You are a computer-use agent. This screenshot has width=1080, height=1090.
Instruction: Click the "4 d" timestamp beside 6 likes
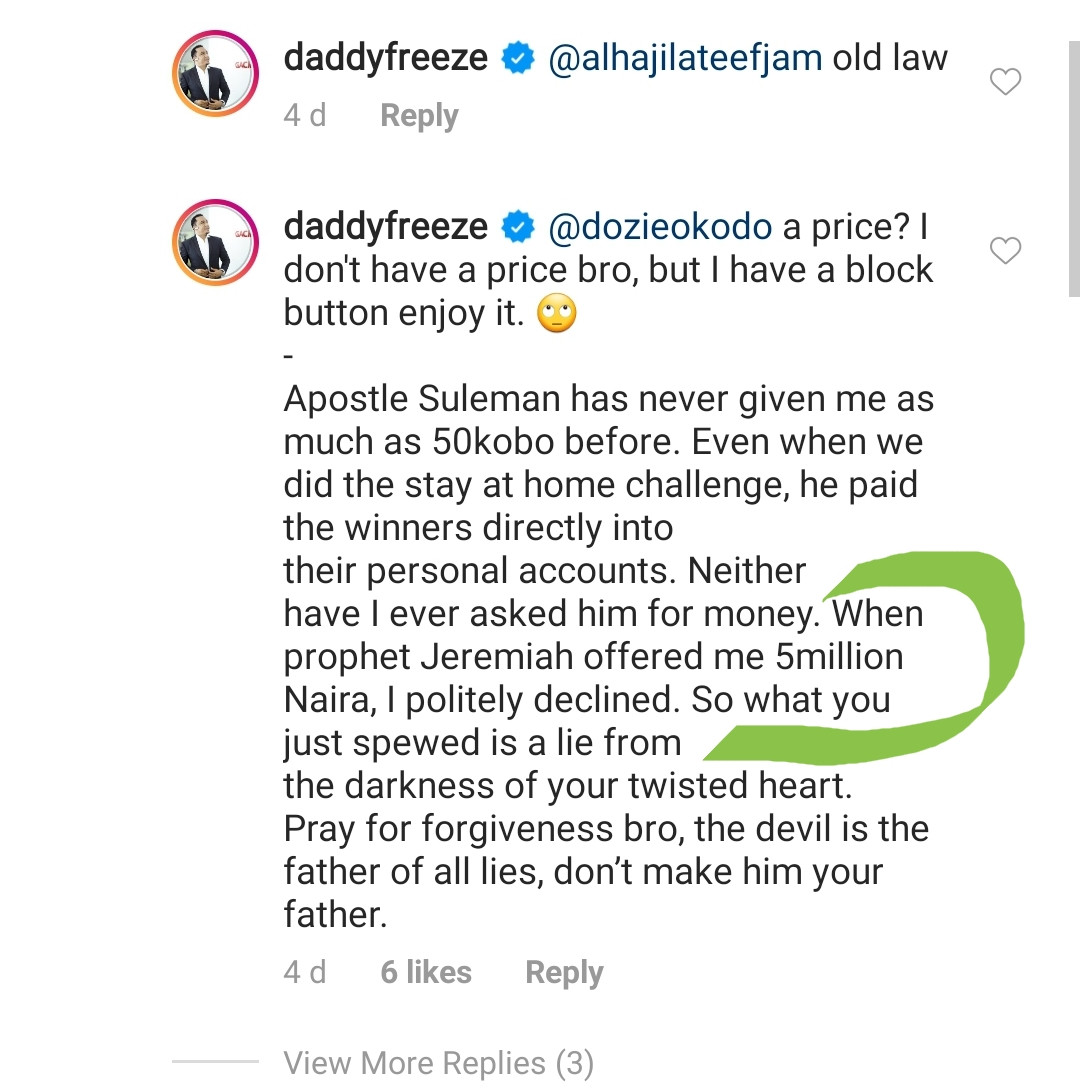point(305,973)
